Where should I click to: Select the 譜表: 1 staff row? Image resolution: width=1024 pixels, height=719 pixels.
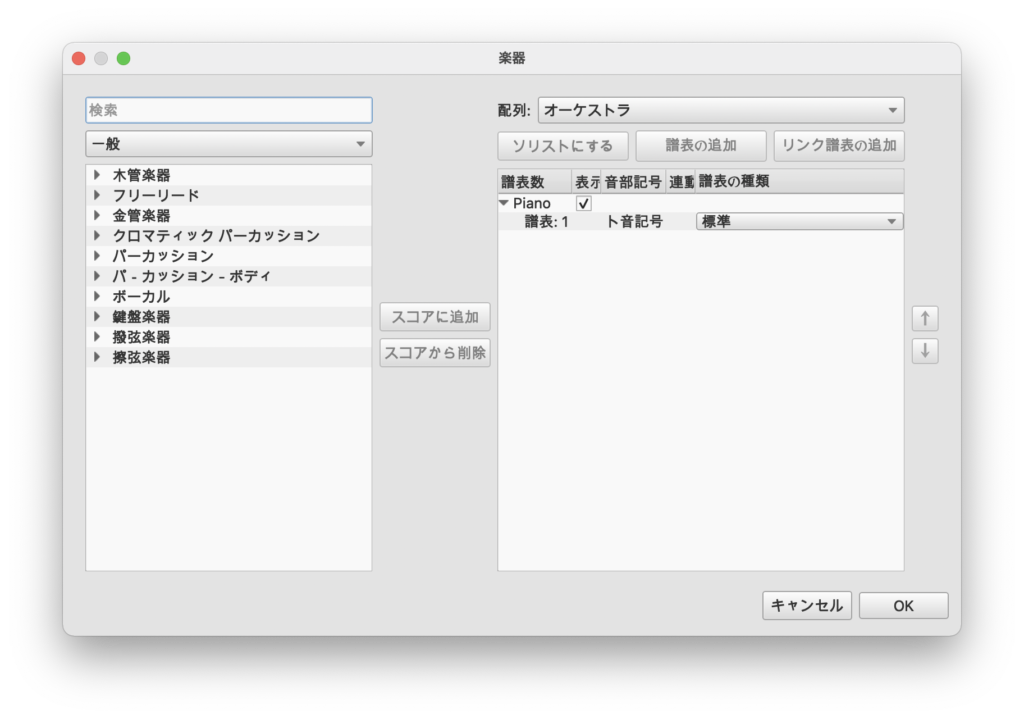547,222
